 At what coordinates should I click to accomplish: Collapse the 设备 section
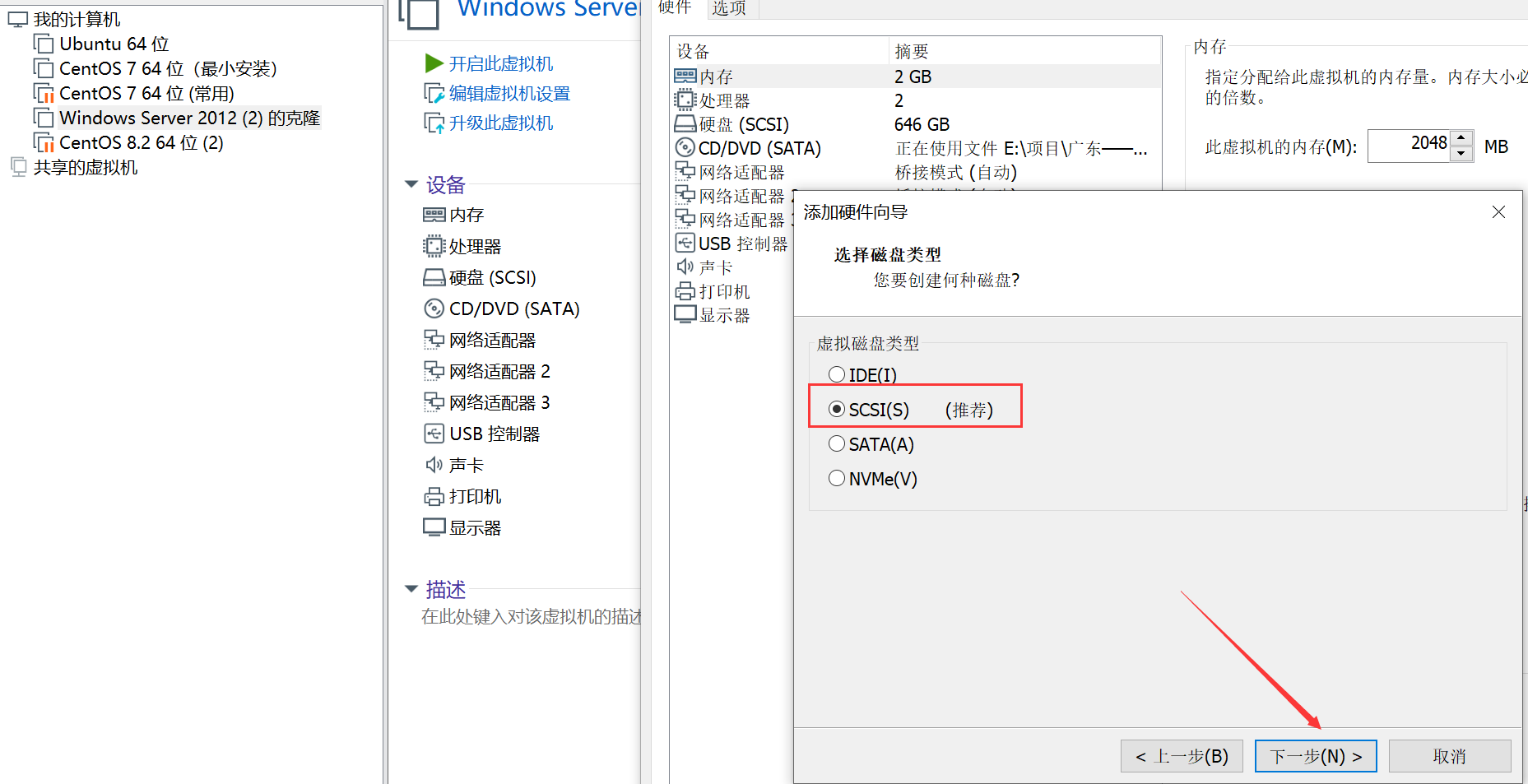pos(412,184)
